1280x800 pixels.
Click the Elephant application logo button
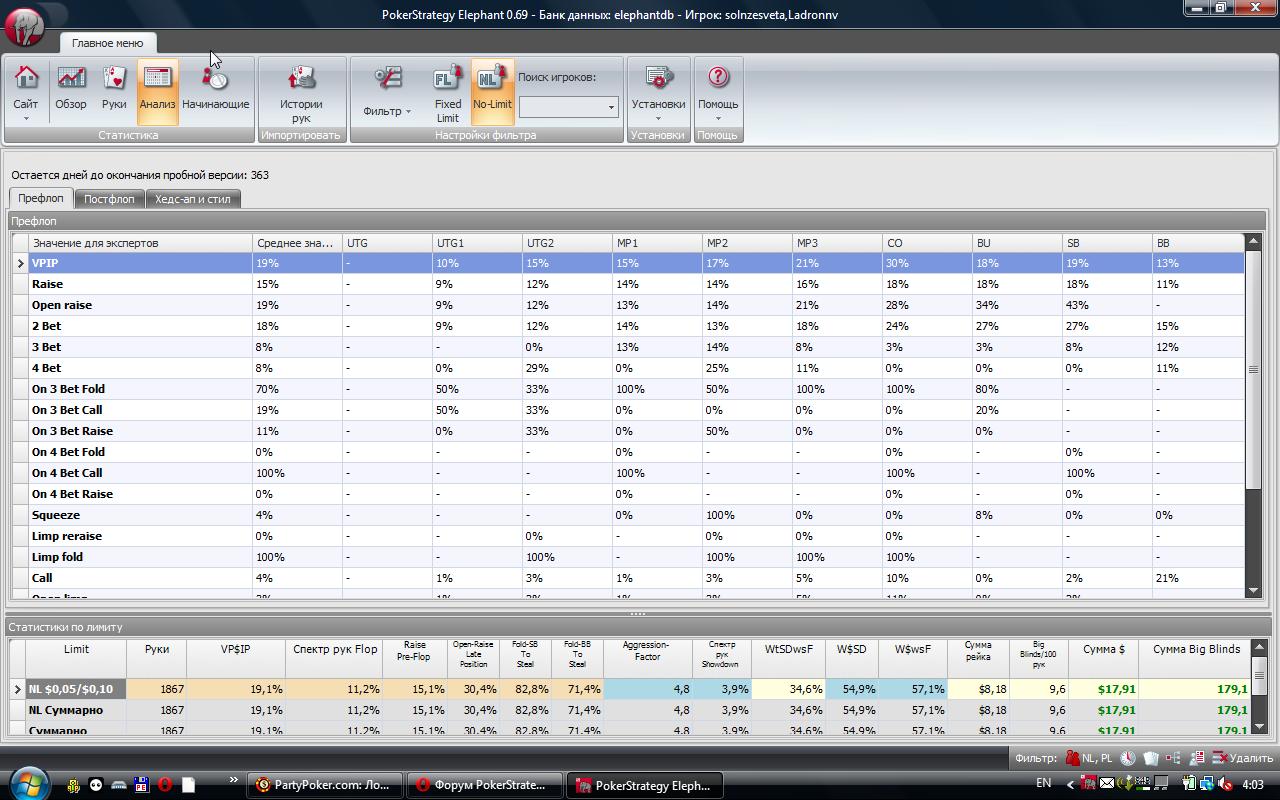point(25,25)
